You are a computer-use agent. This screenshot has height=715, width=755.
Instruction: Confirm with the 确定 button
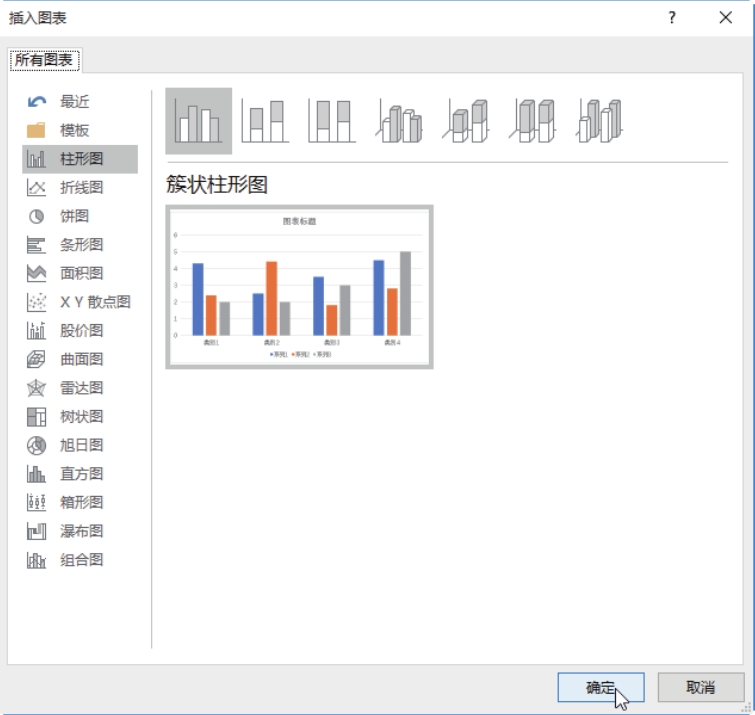pos(600,687)
